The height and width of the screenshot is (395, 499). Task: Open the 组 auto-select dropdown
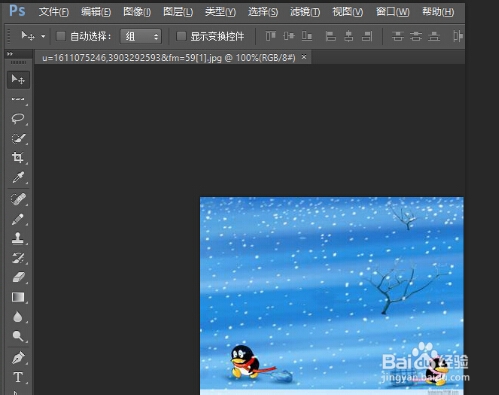click(141, 36)
